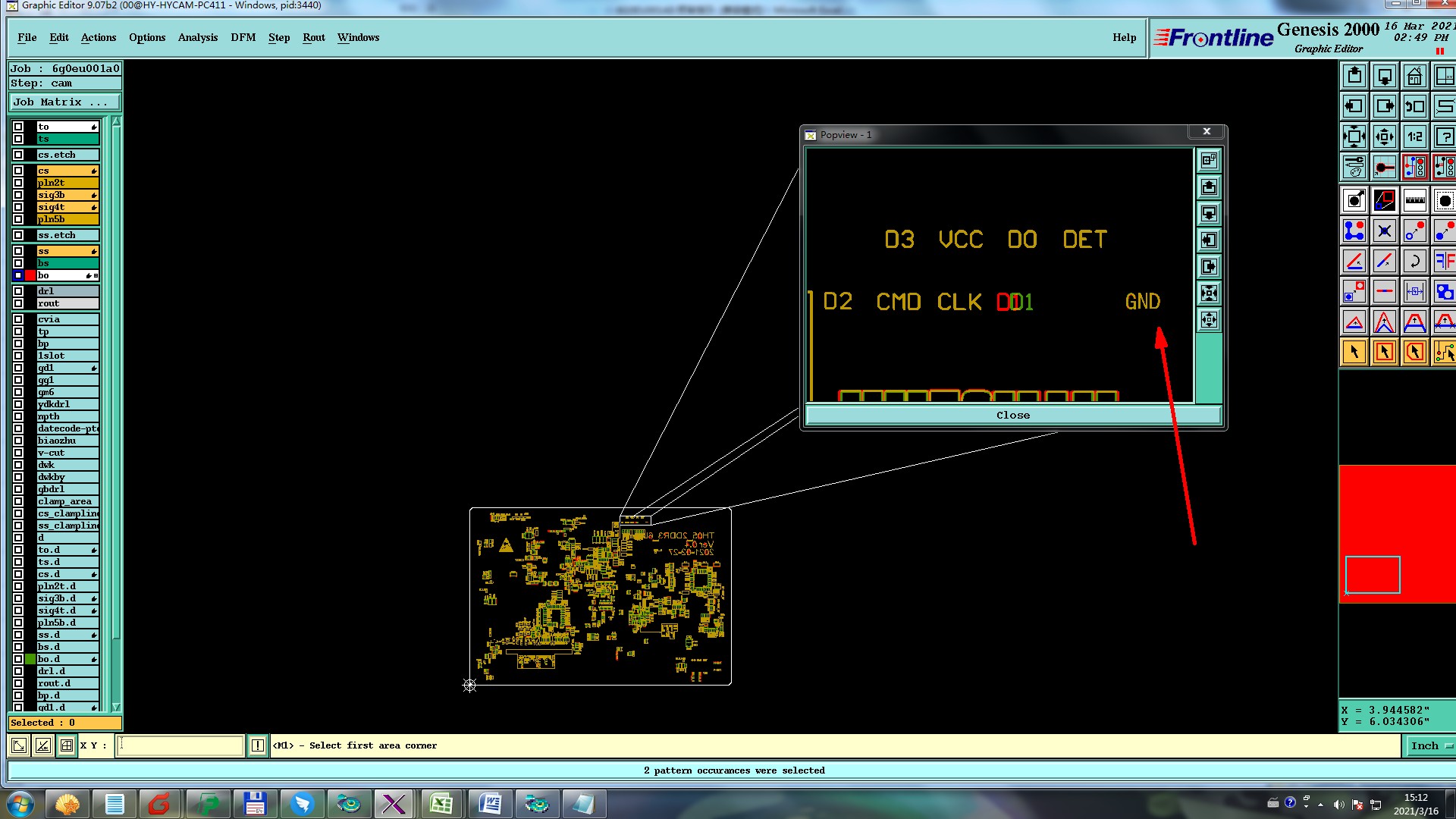Image resolution: width=1456 pixels, height=819 pixels.
Task: Click the Help menu button
Action: click(1124, 37)
